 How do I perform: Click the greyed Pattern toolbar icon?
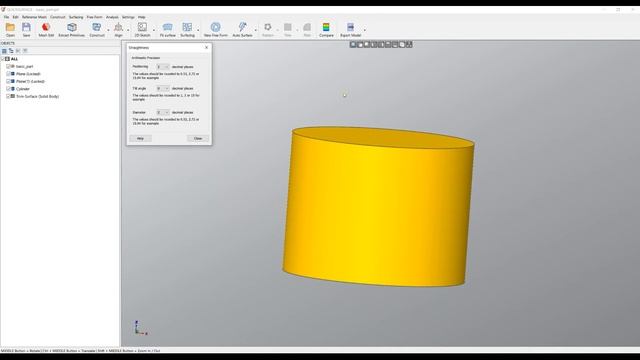tap(268, 27)
